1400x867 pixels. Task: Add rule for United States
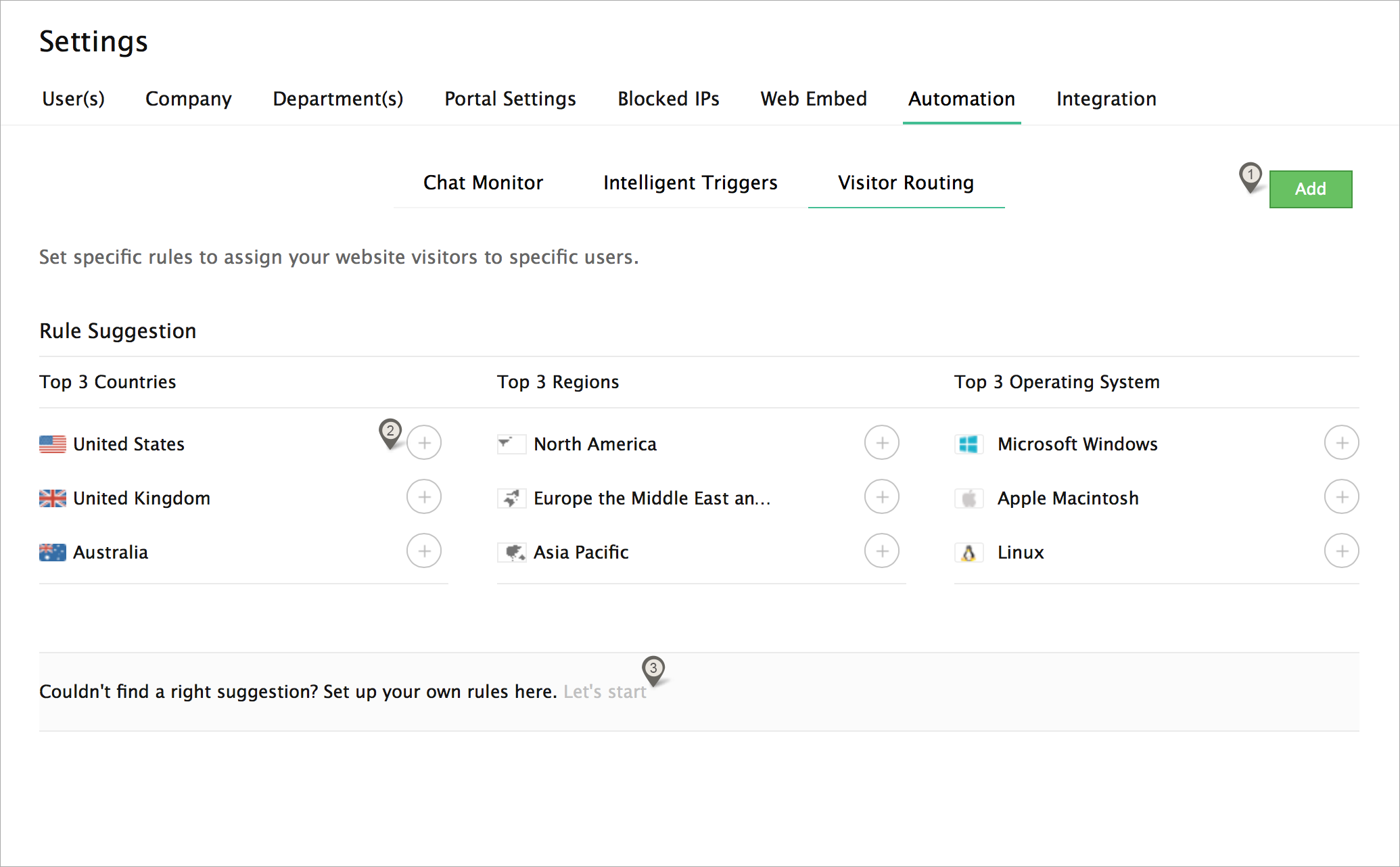(x=424, y=443)
